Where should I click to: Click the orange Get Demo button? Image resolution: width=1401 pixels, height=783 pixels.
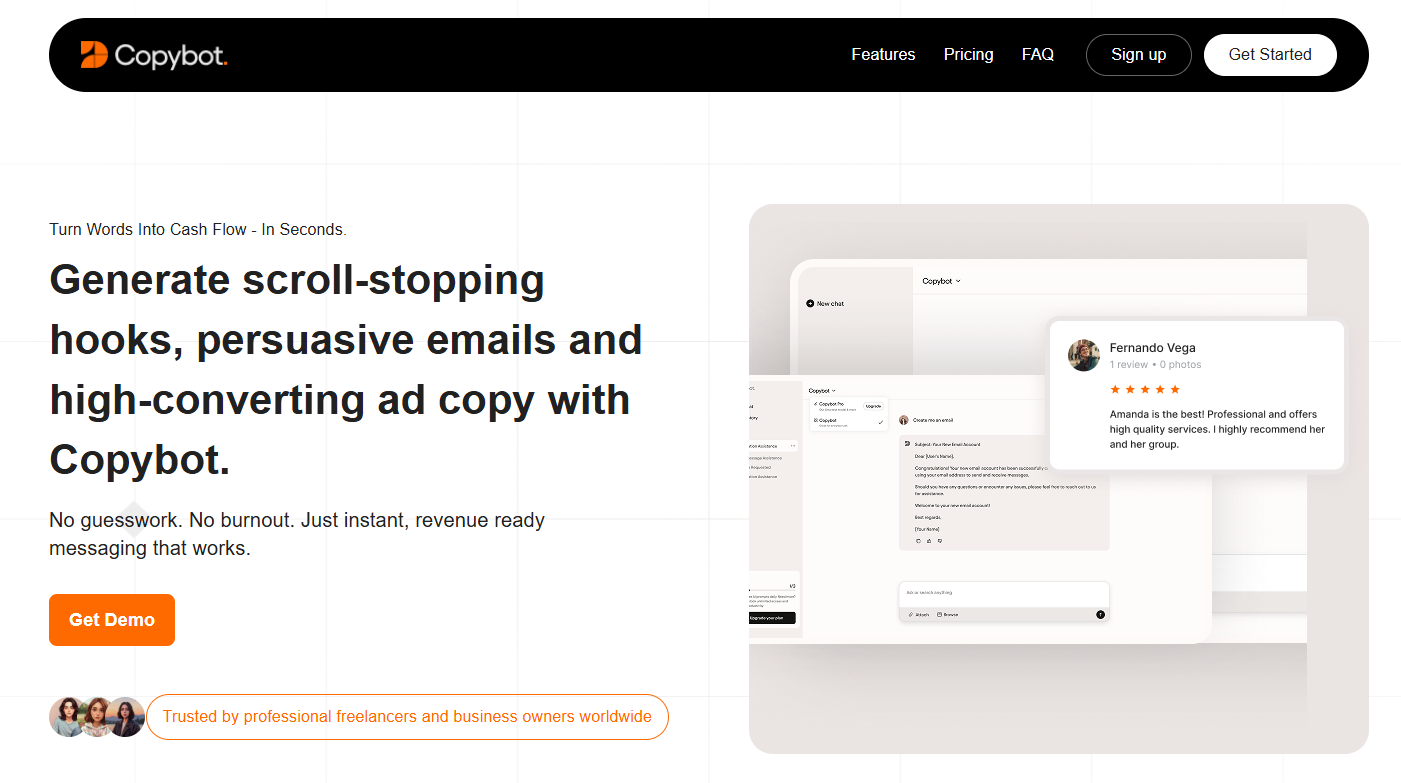112,620
